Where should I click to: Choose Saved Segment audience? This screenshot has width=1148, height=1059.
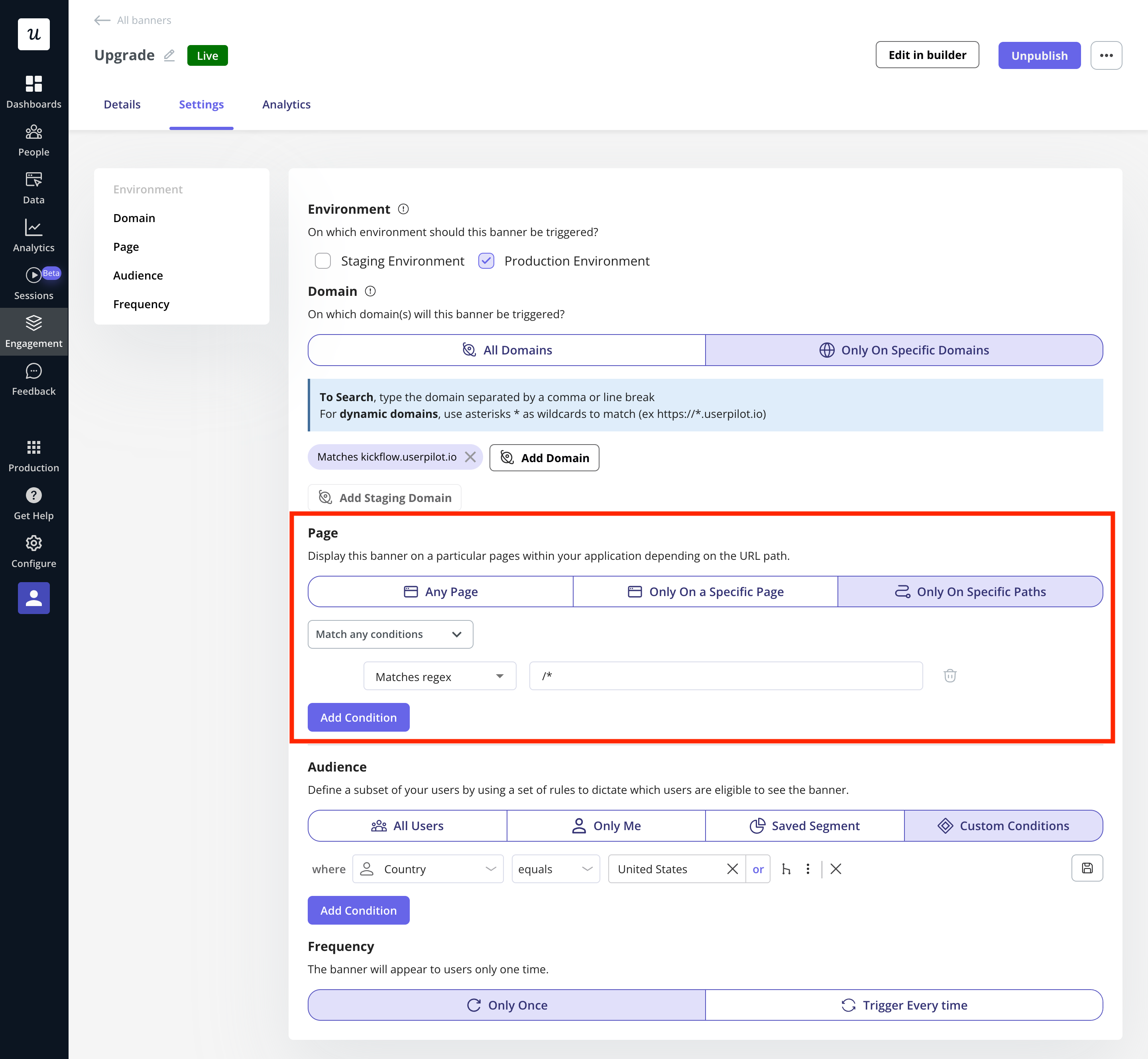click(805, 826)
